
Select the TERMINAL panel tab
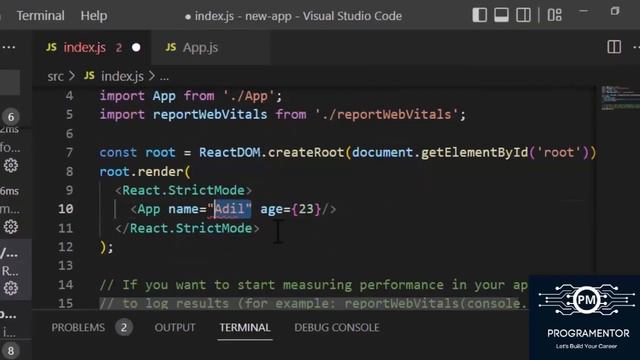245,327
